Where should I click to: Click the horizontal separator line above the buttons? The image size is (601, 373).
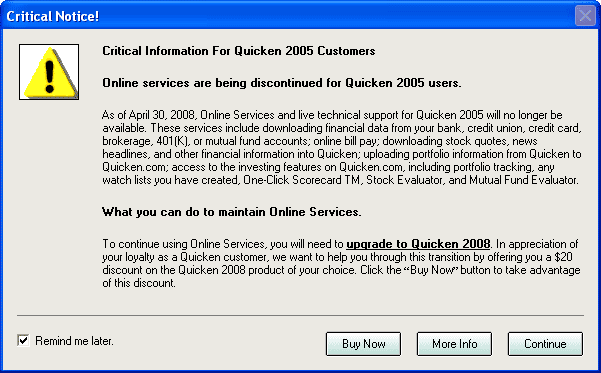click(300, 315)
